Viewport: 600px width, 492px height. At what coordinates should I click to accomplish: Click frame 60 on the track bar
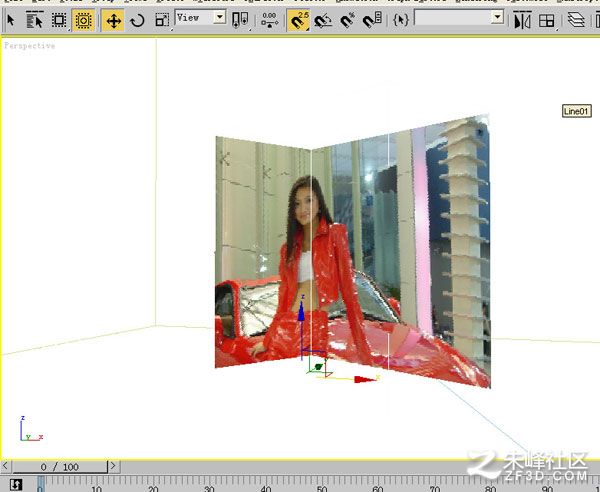click(x=378, y=489)
